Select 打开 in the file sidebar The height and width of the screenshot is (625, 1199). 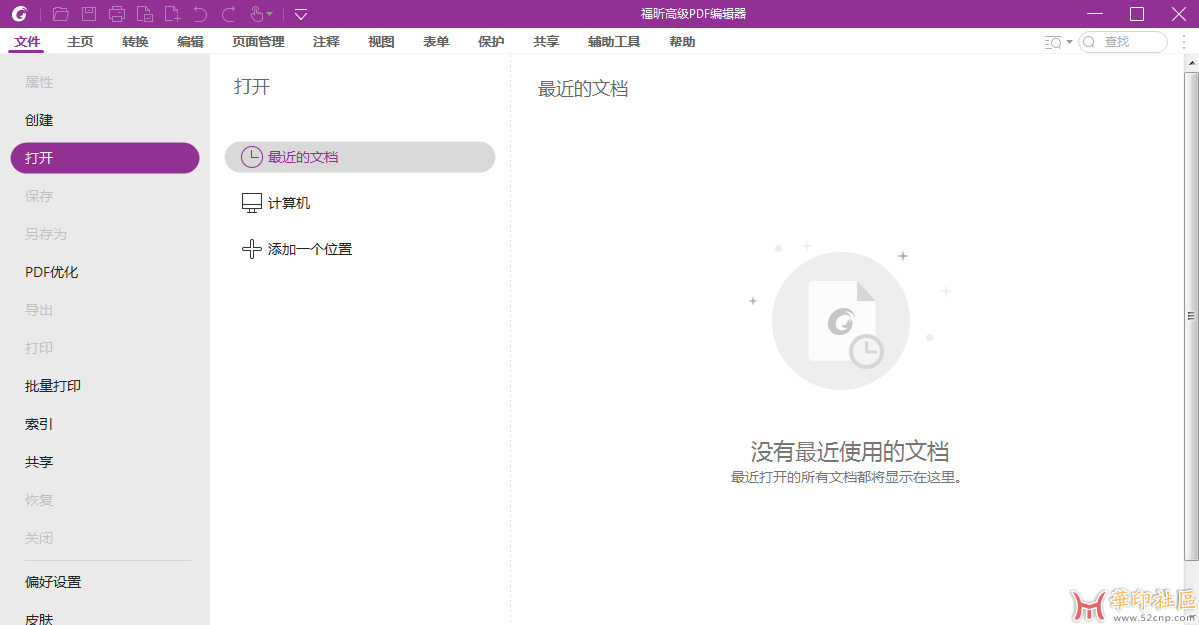tap(105, 158)
